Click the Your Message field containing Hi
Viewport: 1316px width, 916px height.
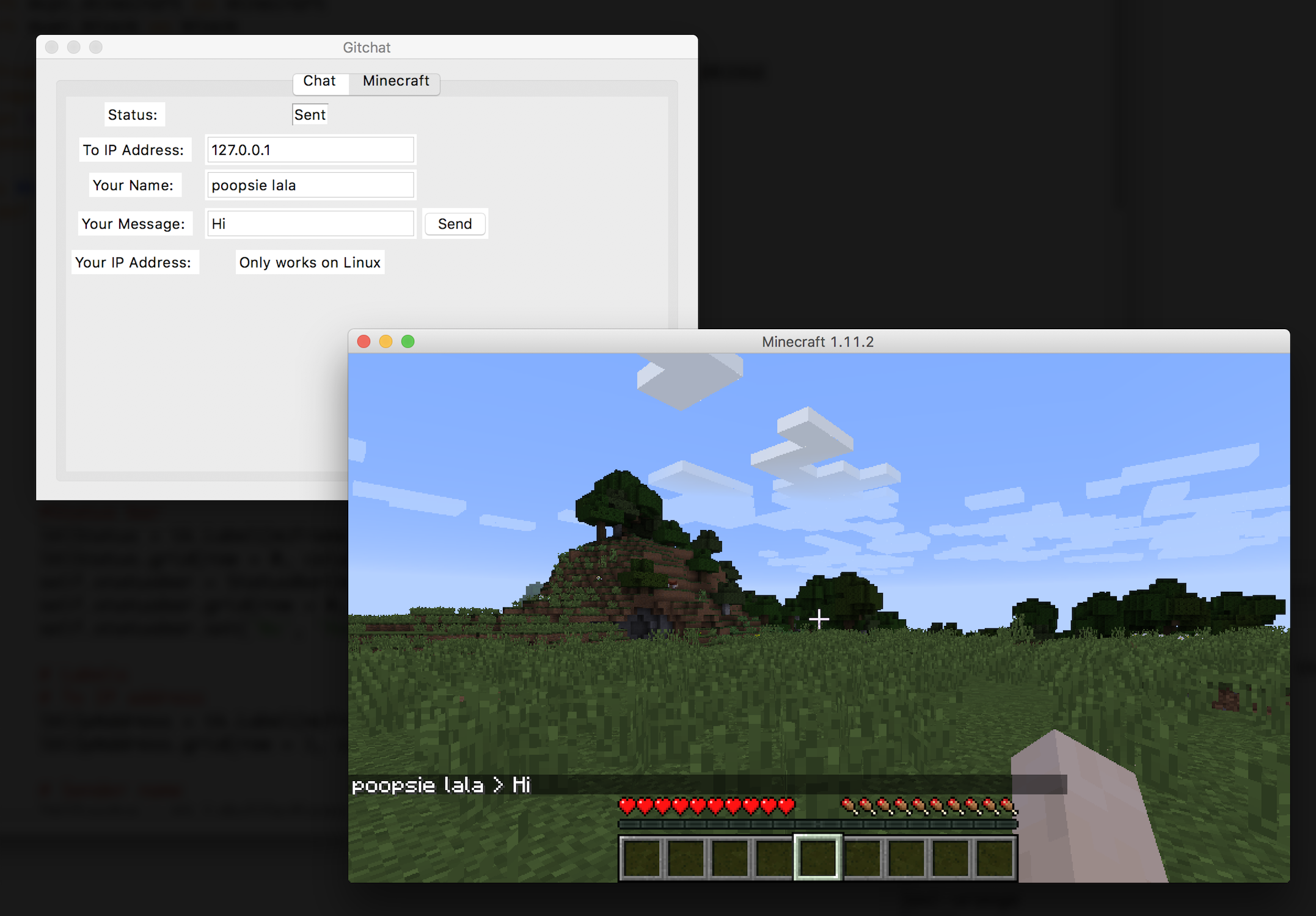point(310,224)
